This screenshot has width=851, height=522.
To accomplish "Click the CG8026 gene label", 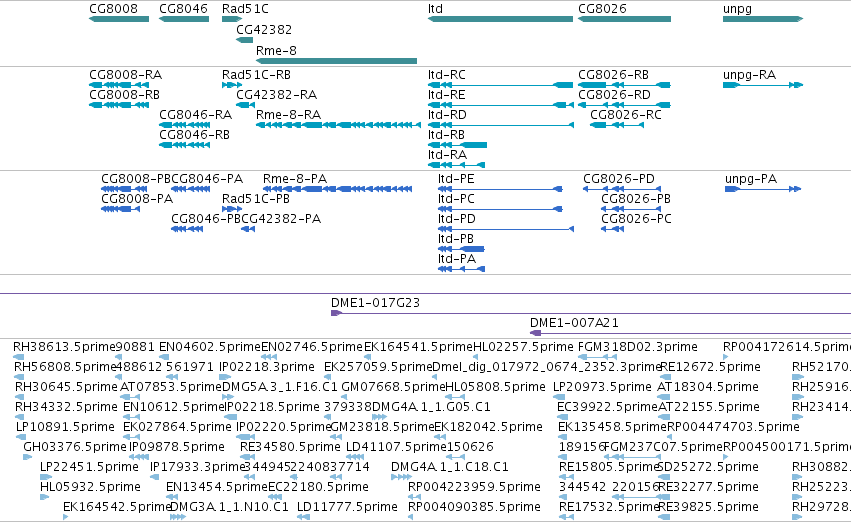I will tap(602, 9).
